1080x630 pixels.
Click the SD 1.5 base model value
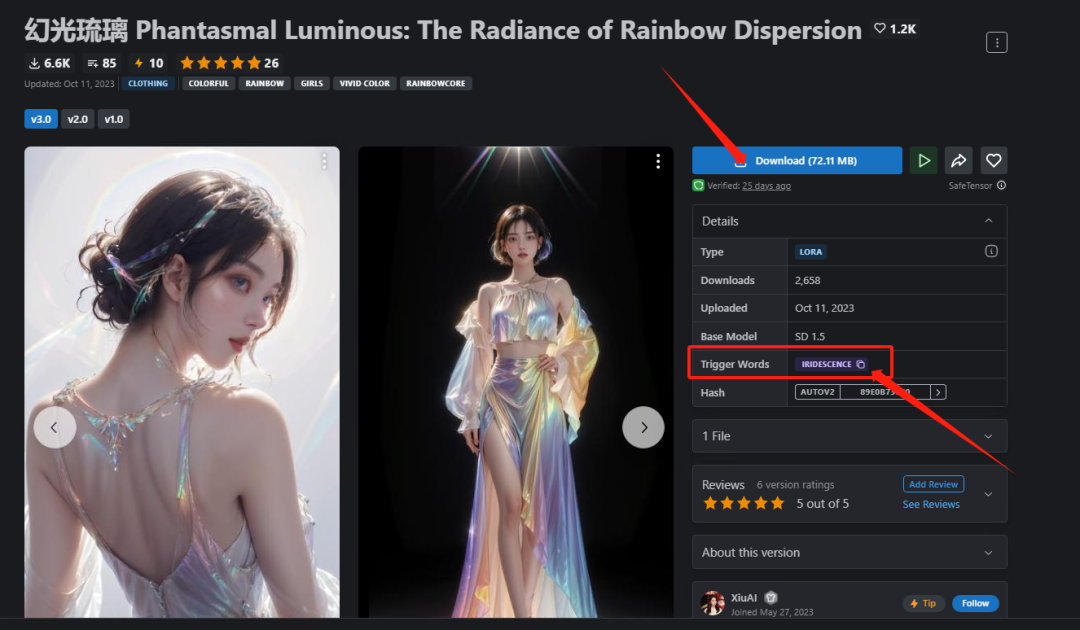click(x=809, y=336)
